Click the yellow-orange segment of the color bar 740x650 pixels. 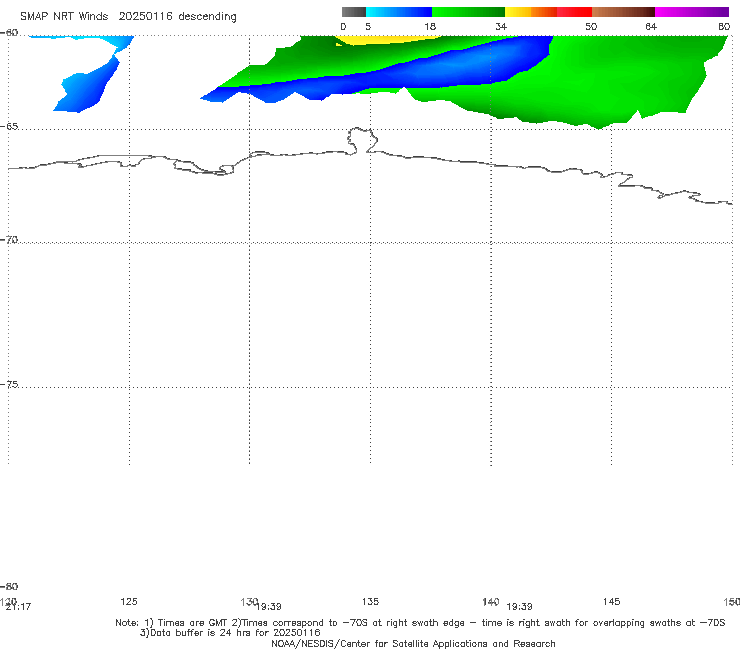tap(531, 12)
